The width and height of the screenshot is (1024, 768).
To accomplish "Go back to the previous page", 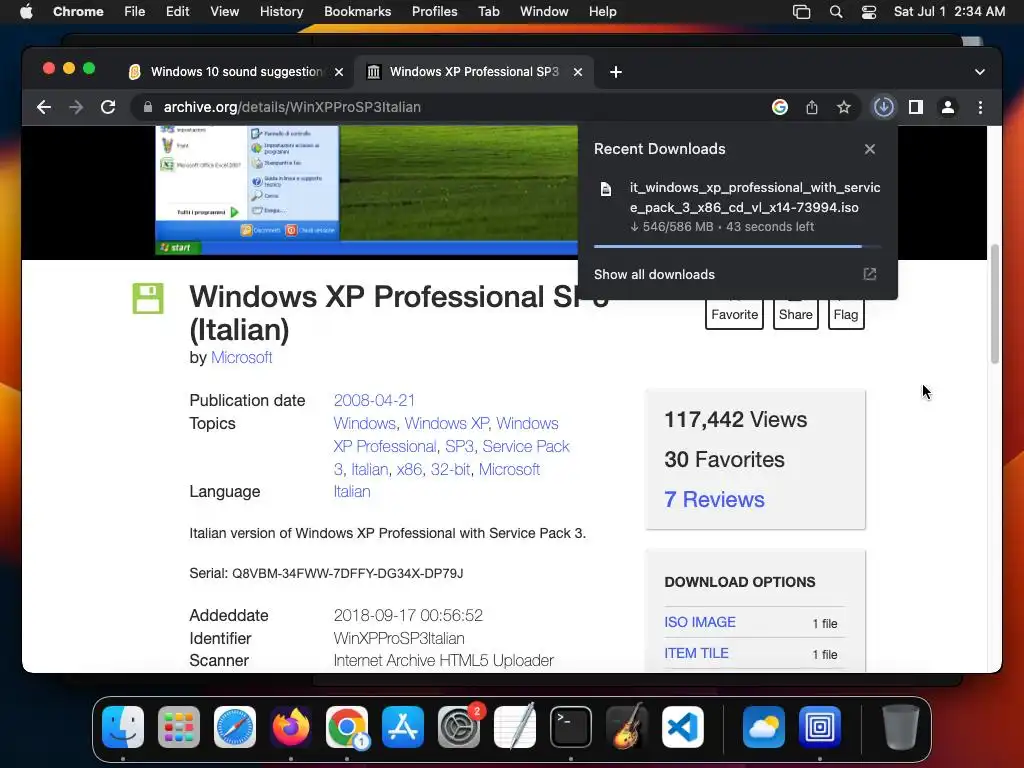I will (x=44, y=107).
